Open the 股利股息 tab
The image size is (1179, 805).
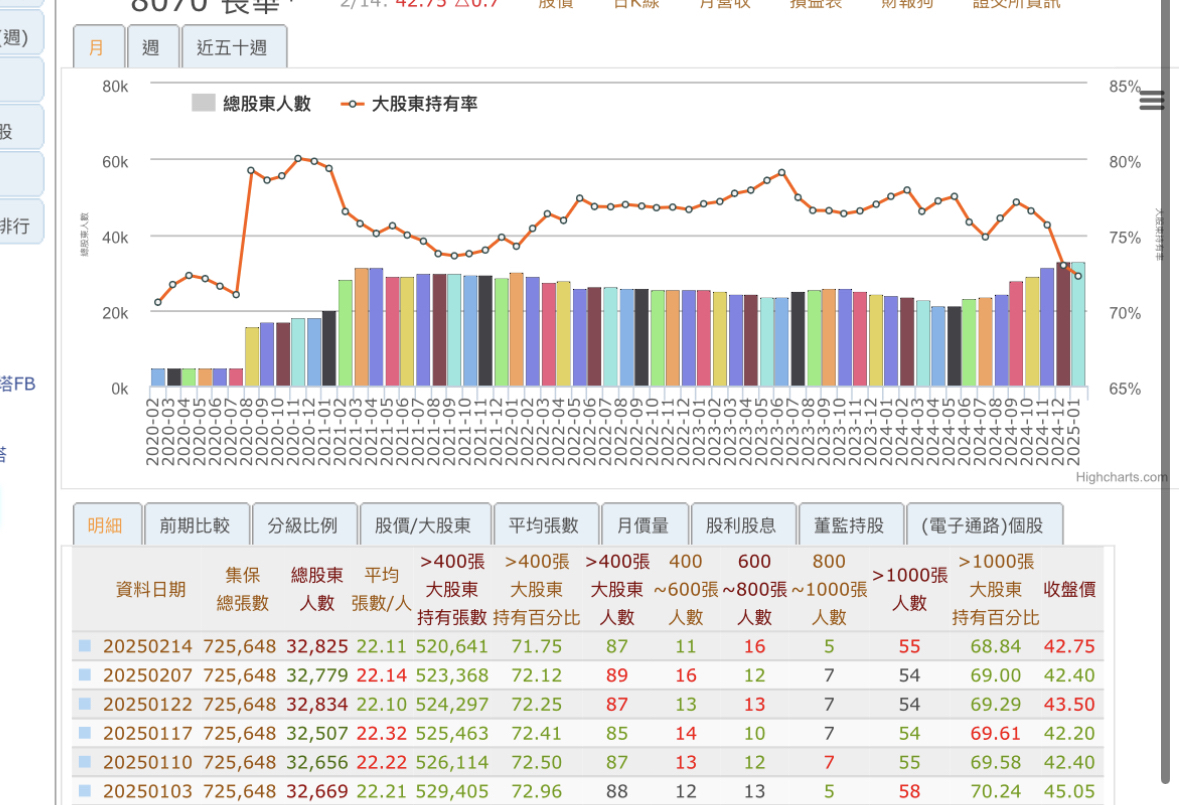point(741,525)
